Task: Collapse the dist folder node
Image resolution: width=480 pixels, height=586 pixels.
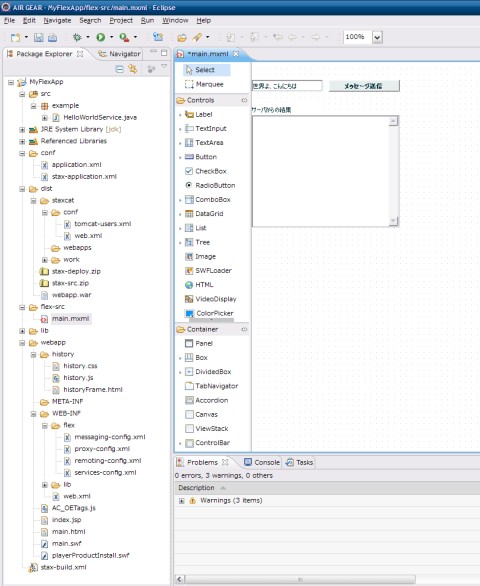Action: [22, 189]
